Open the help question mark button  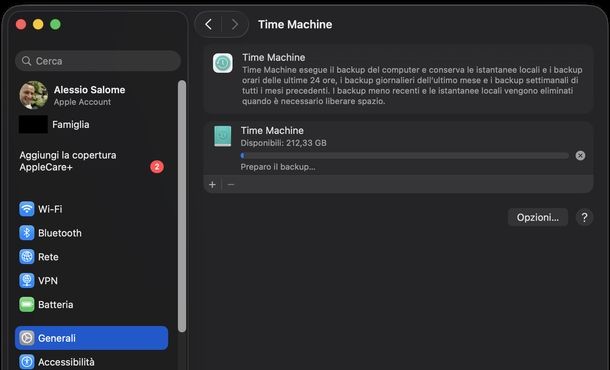point(584,217)
